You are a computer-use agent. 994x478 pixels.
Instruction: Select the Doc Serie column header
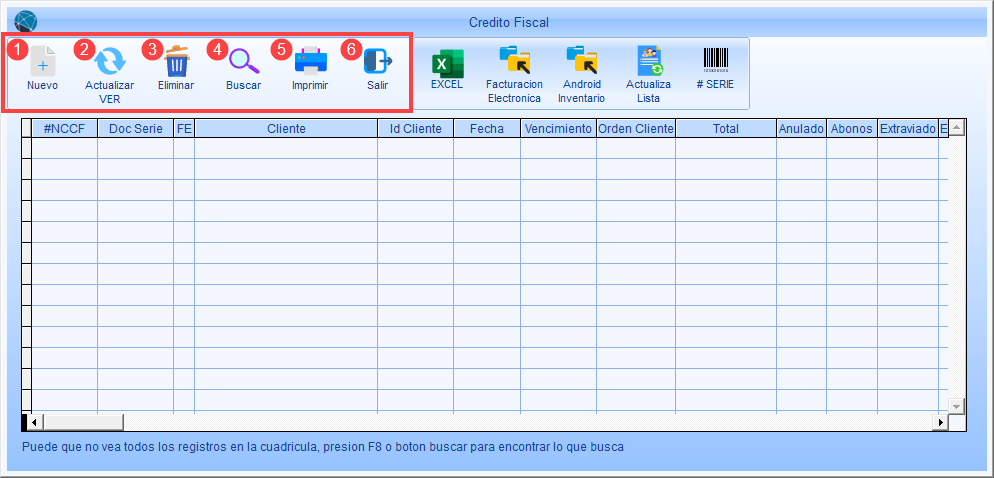tap(136, 129)
